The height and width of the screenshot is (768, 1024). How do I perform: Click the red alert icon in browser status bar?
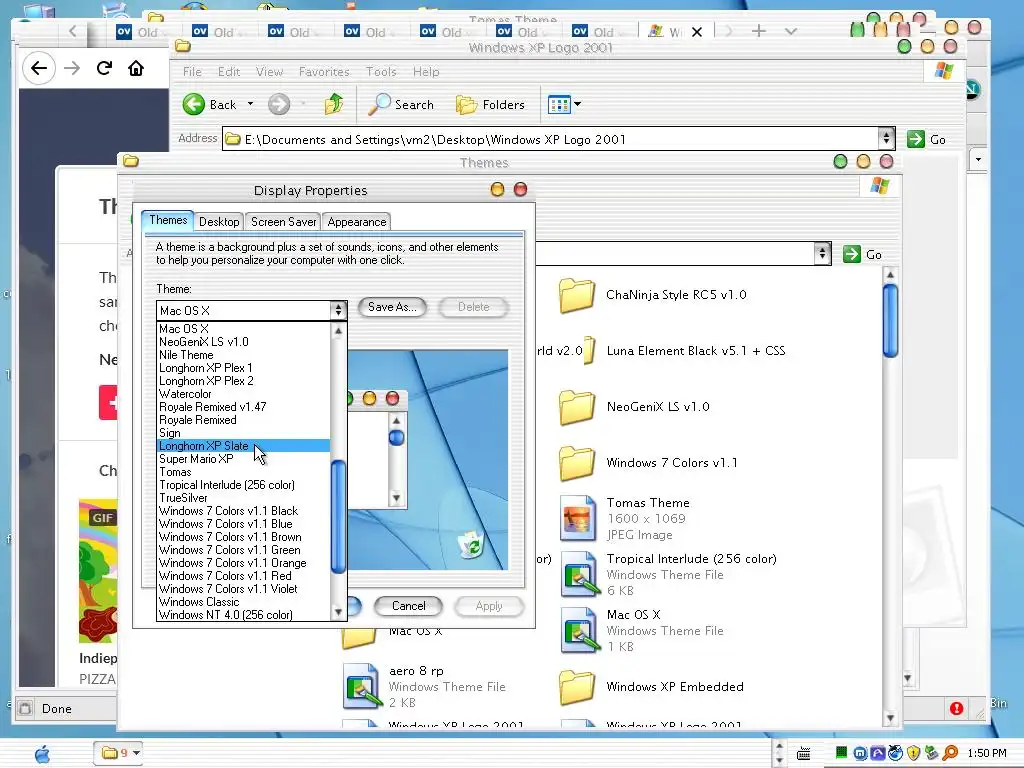956,709
